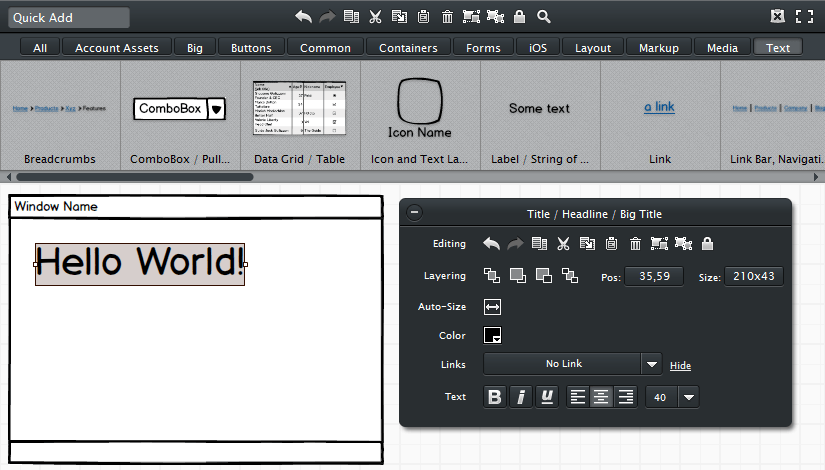The image size is (825, 470).
Task: Toggle markup visibility icon near full screen
Action: coord(778,16)
